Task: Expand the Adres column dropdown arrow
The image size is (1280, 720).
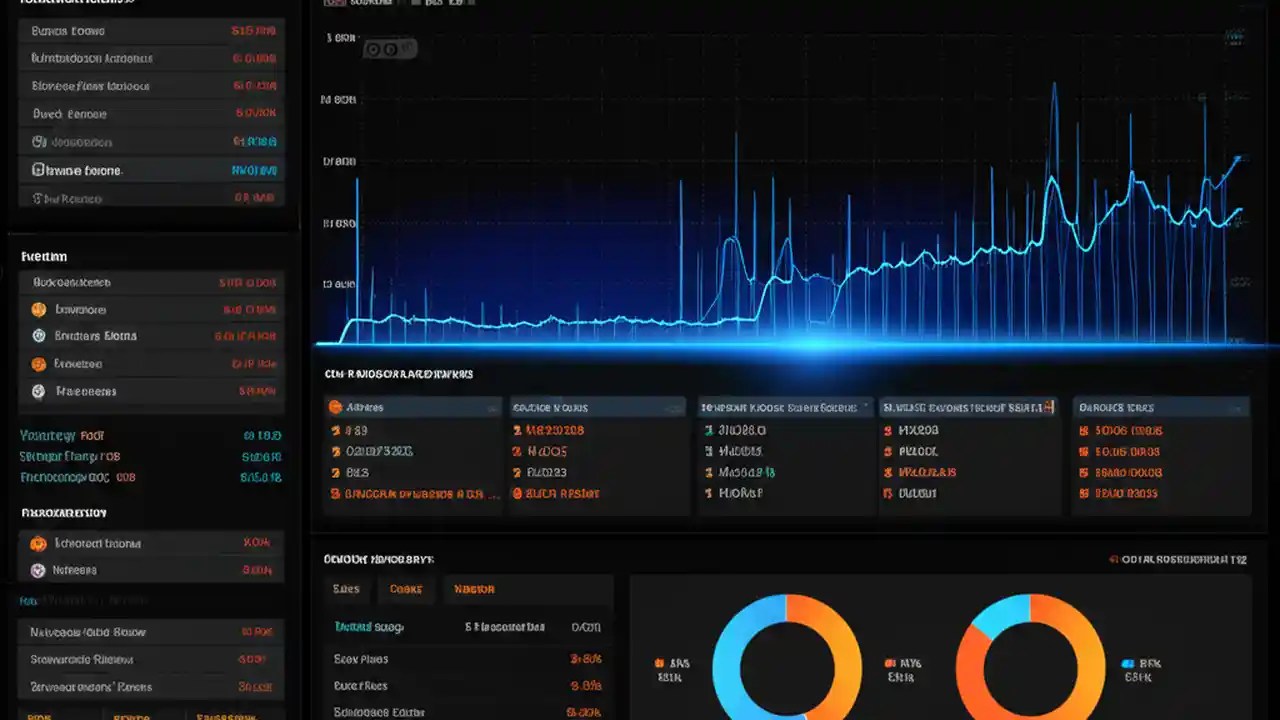Action: click(x=494, y=407)
